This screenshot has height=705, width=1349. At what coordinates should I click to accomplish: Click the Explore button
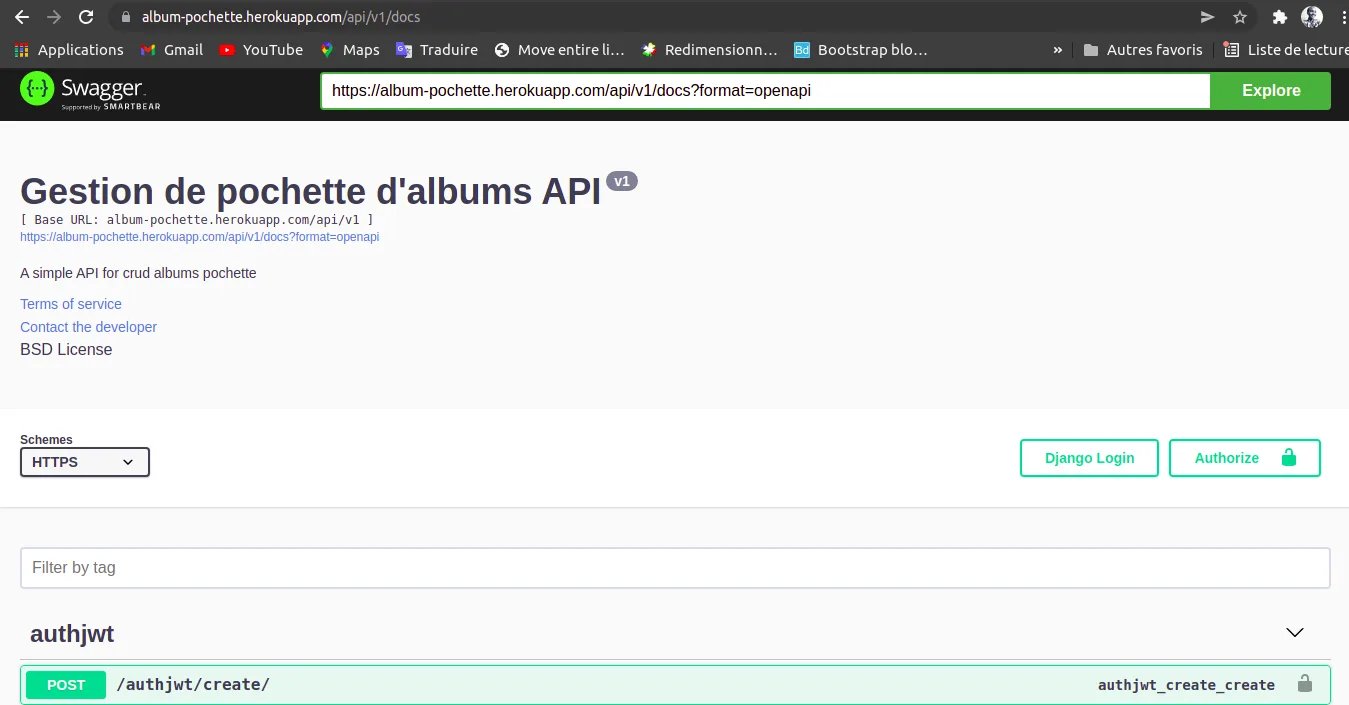point(1271,90)
